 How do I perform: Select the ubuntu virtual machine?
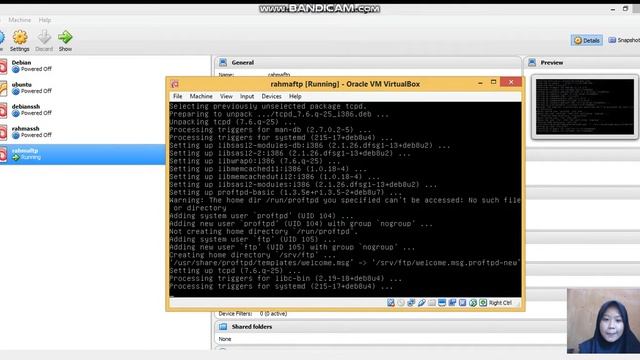[x=105, y=88]
